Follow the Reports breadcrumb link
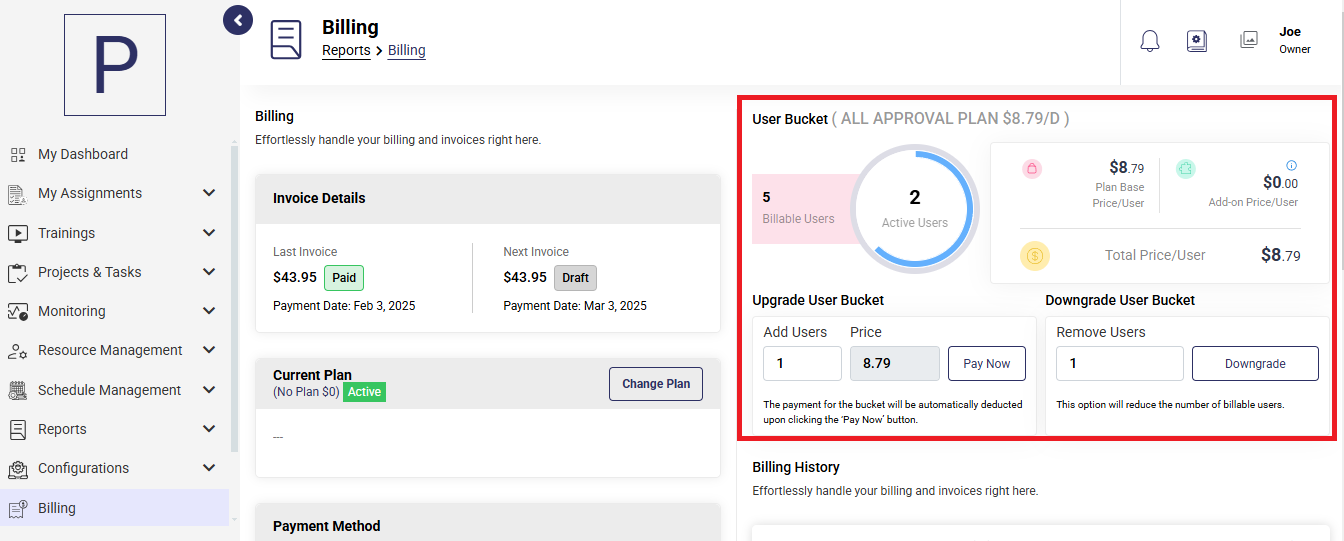This screenshot has height=541, width=1344. (346, 50)
